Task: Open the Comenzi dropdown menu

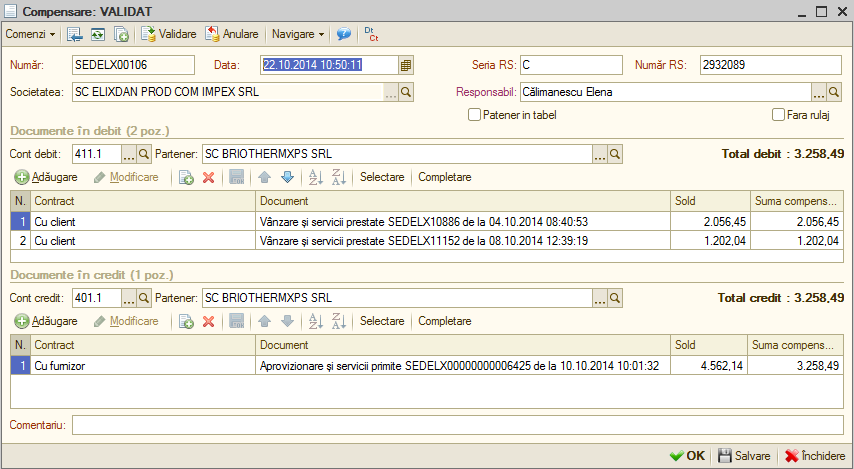Action: 30,34
